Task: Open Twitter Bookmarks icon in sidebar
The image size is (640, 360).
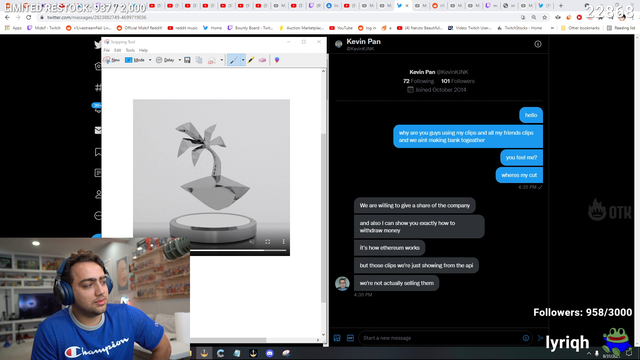Action: (98, 152)
